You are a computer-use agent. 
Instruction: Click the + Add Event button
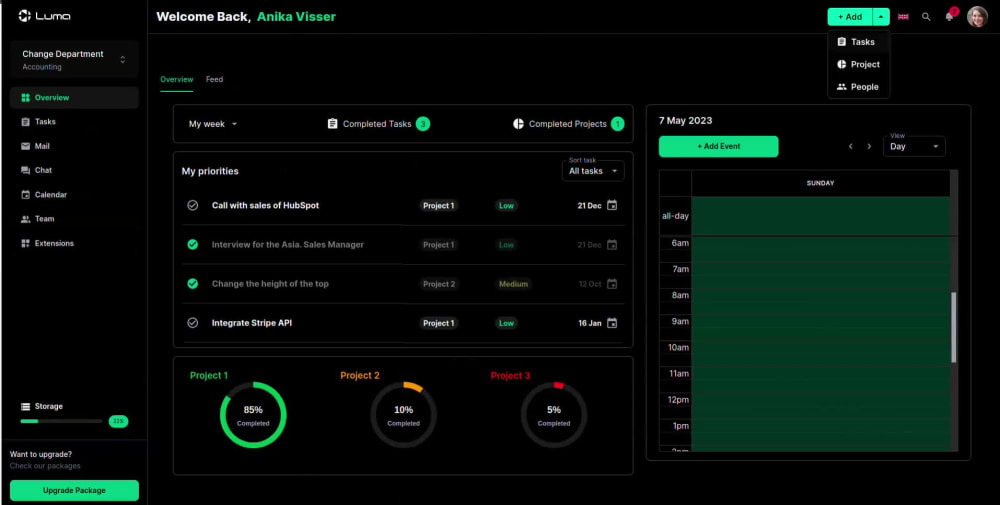click(719, 147)
